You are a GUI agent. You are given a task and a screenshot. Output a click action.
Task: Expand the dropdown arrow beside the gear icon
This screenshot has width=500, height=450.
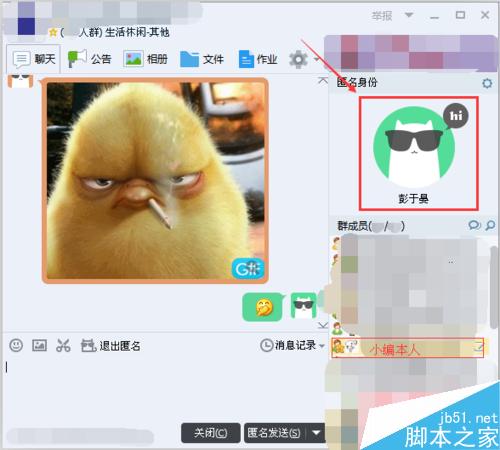(x=316, y=59)
